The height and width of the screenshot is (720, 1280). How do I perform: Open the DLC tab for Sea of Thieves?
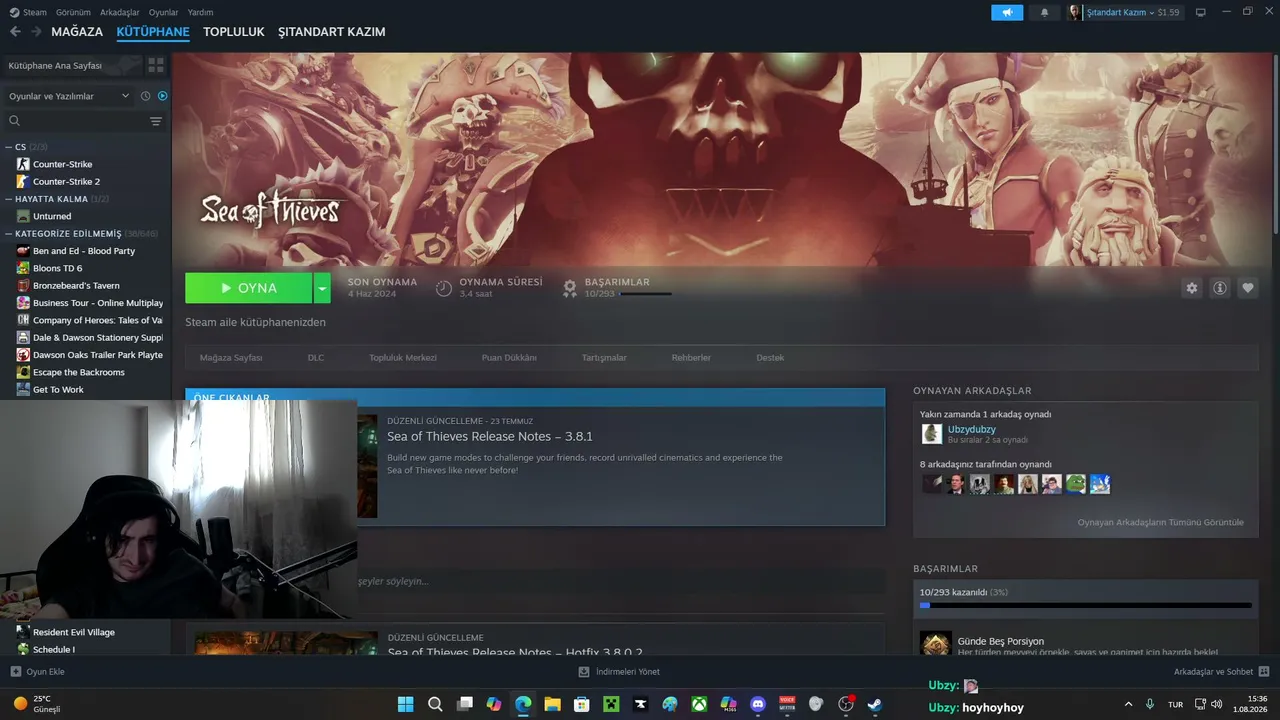pyautogui.click(x=316, y=358)
